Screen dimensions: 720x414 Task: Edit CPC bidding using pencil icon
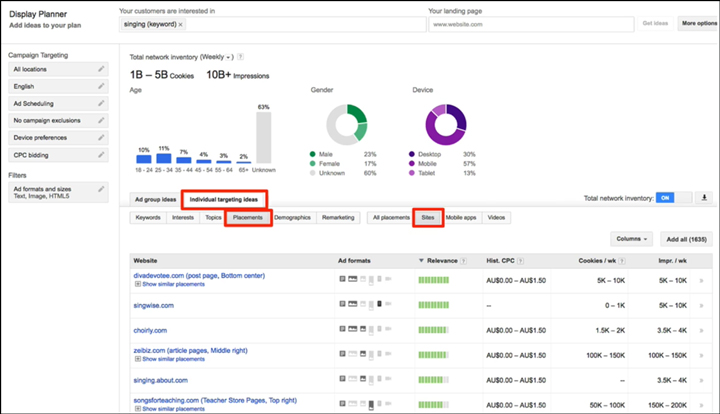(x=102, y=154)
